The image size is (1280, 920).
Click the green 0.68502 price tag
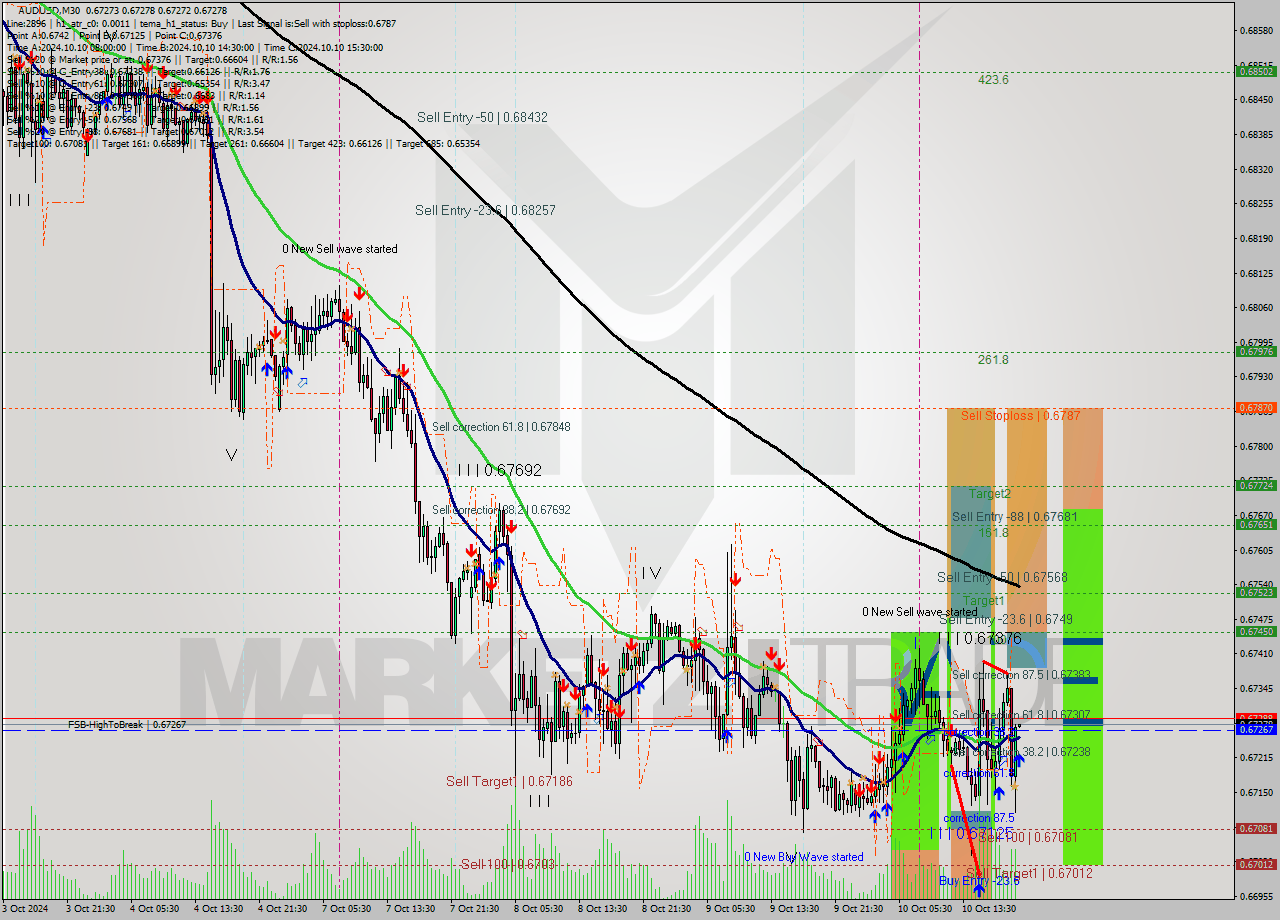point(1257,71)
